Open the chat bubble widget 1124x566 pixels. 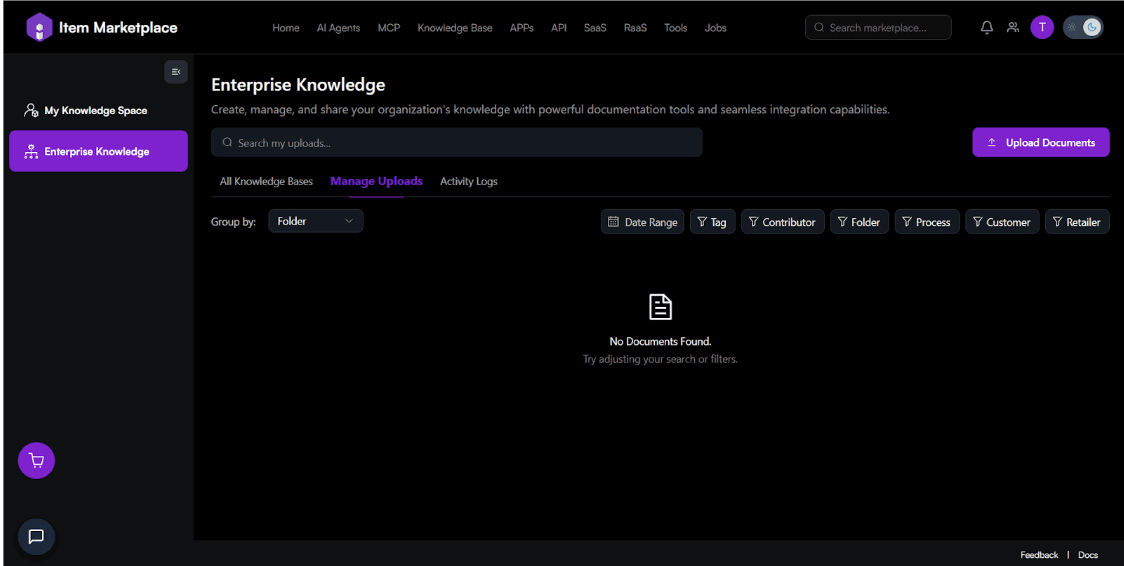click(37, 537)
